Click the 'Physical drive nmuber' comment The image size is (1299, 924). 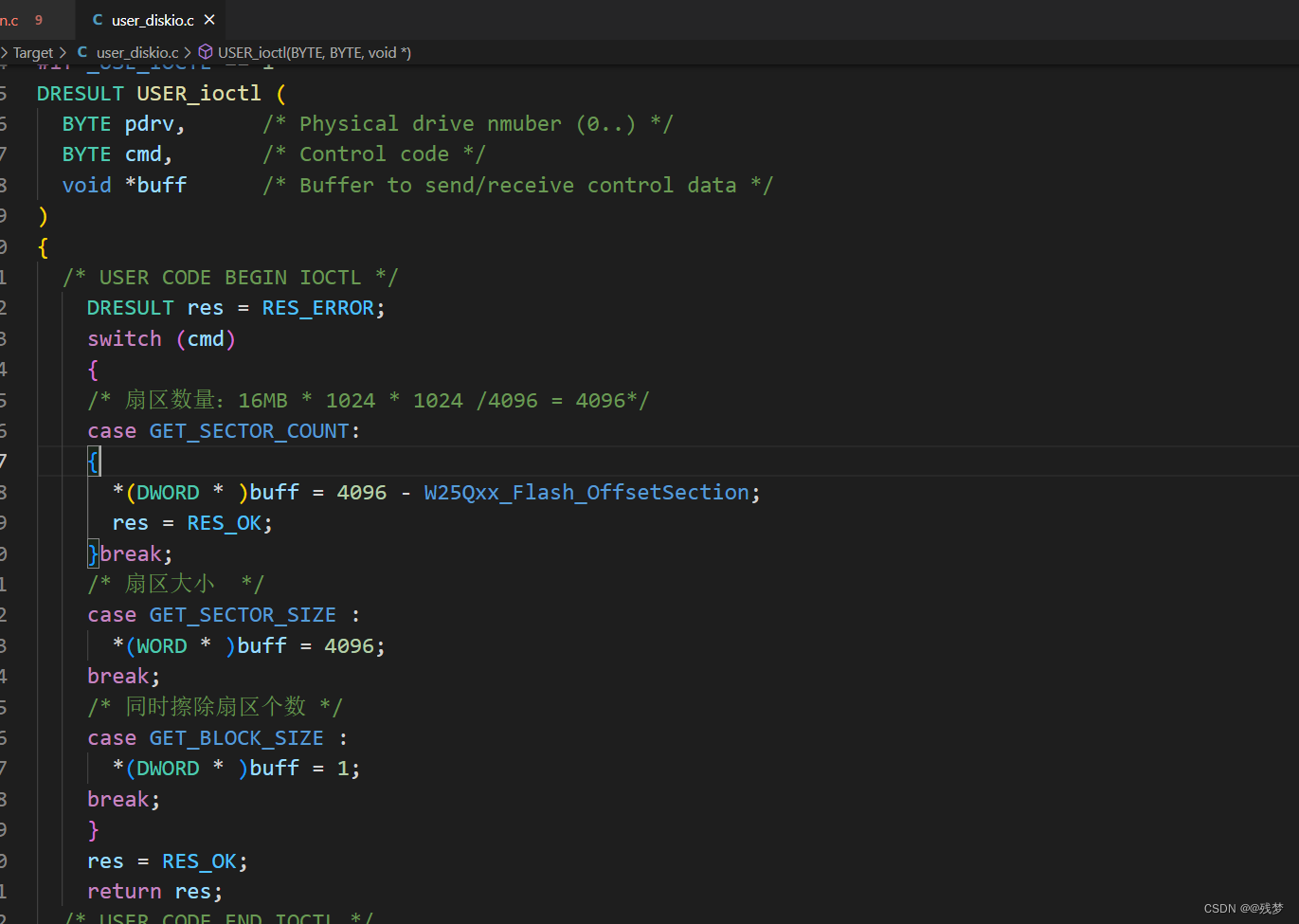[468, 124]
